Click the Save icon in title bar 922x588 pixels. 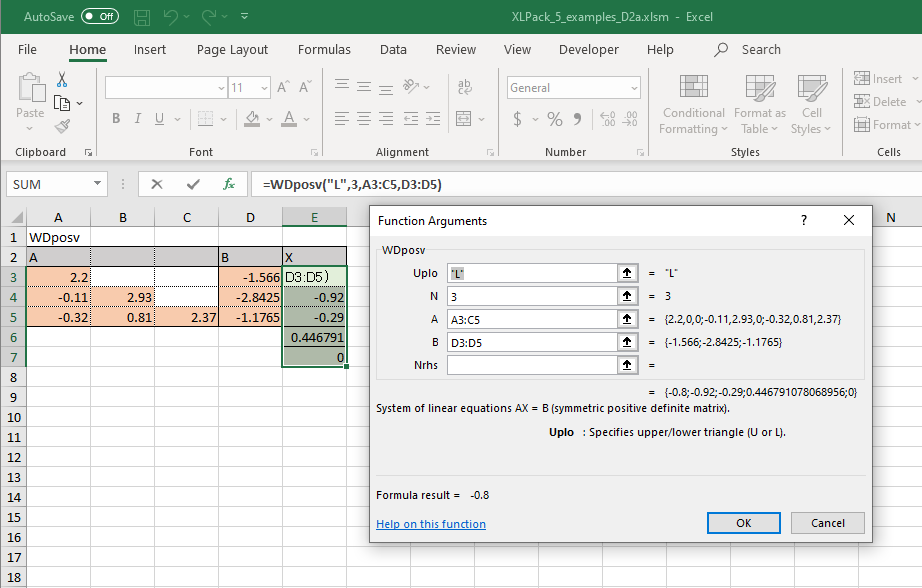coord(142,17)
